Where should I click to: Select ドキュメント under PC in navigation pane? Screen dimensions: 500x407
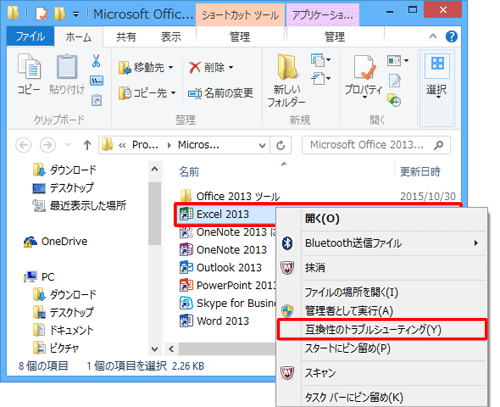click(63, 330)
